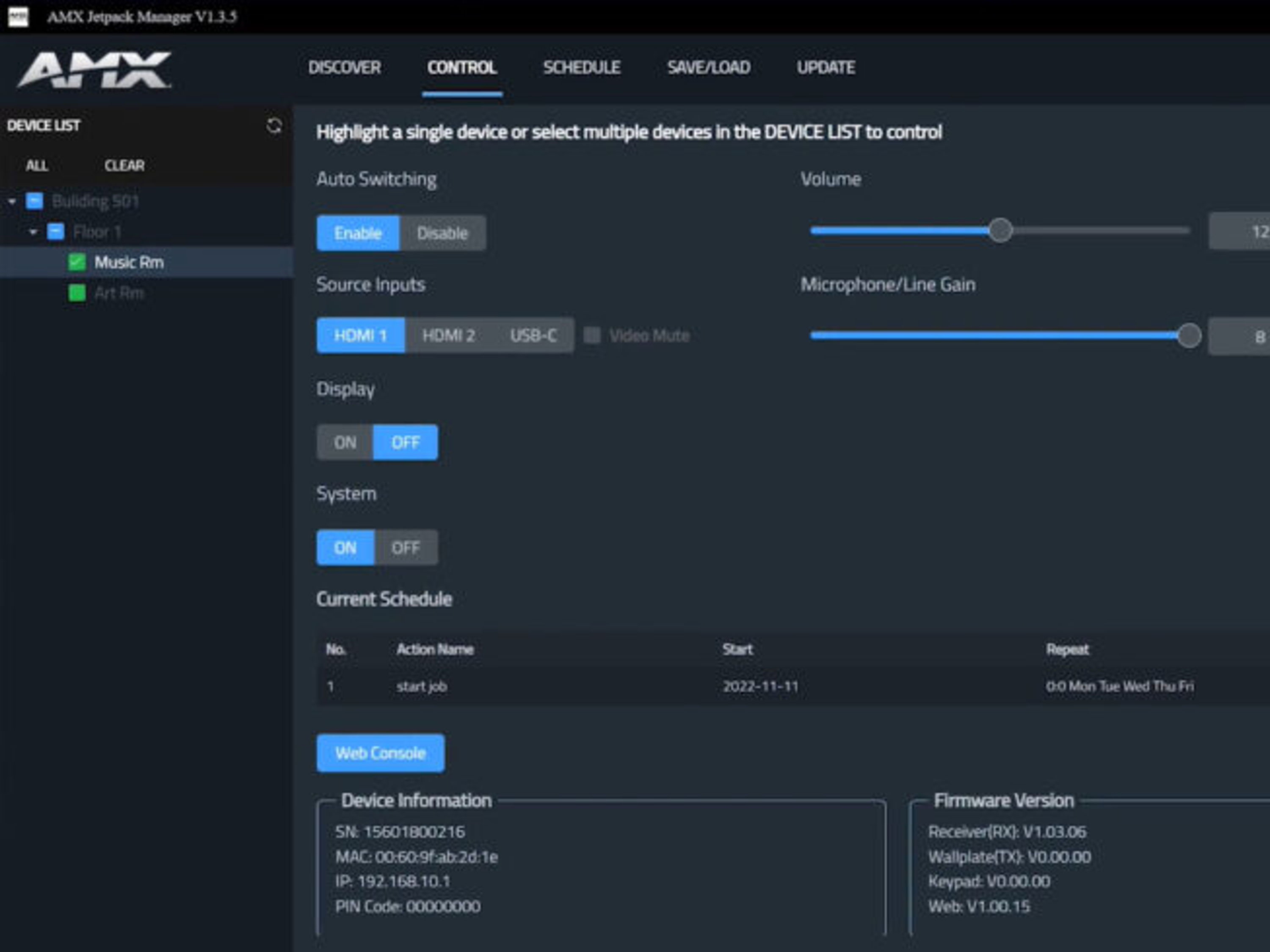Select HDMI 2 source input
1270x952 pixels.
click(x=448, y=335)
